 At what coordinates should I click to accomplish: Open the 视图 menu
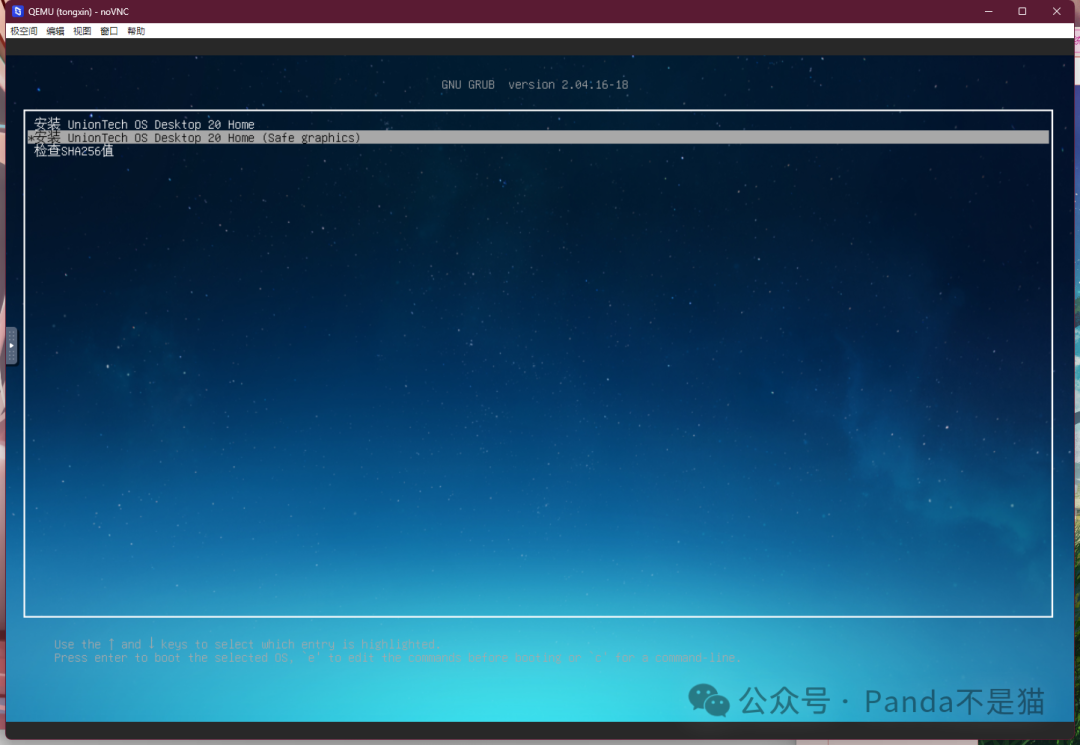click(82, 31)
